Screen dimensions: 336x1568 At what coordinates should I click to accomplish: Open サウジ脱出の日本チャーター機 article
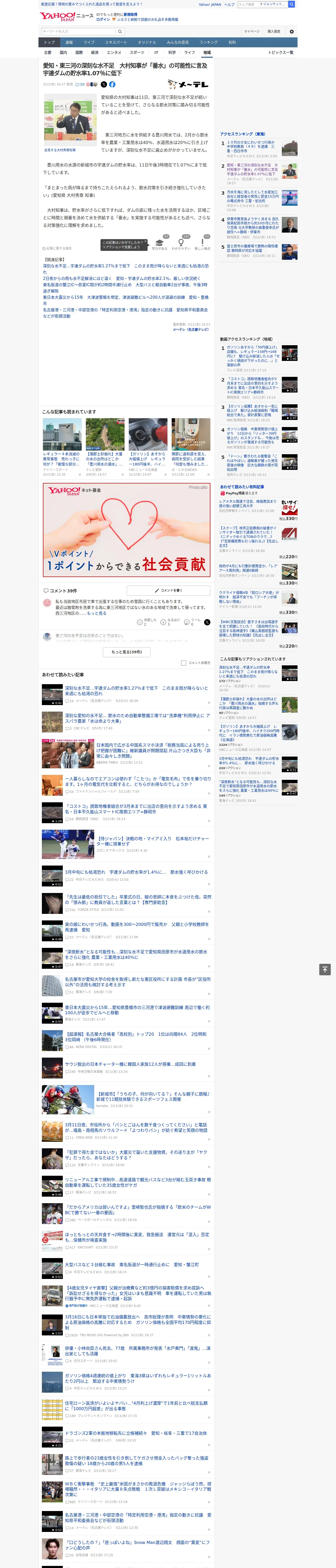pos(131,1063)
